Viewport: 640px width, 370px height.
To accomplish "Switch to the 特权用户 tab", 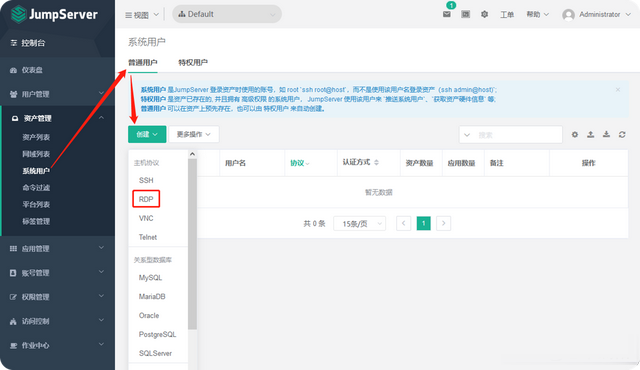I will point(193,62).
